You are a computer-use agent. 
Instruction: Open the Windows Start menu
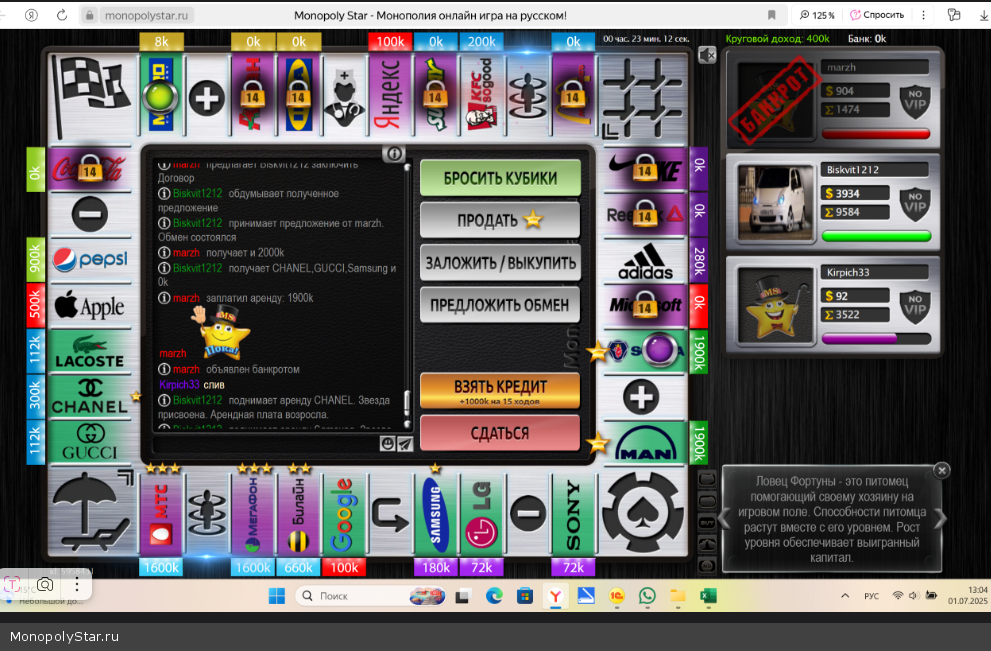point(277,596)
